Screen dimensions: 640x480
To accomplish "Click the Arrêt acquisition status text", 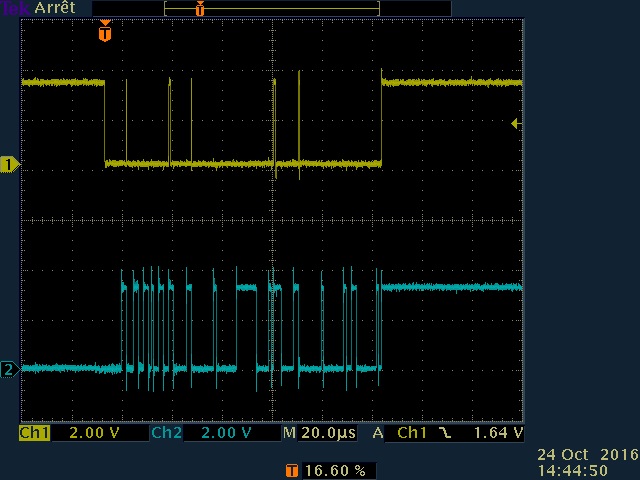I will pos(55,8).
